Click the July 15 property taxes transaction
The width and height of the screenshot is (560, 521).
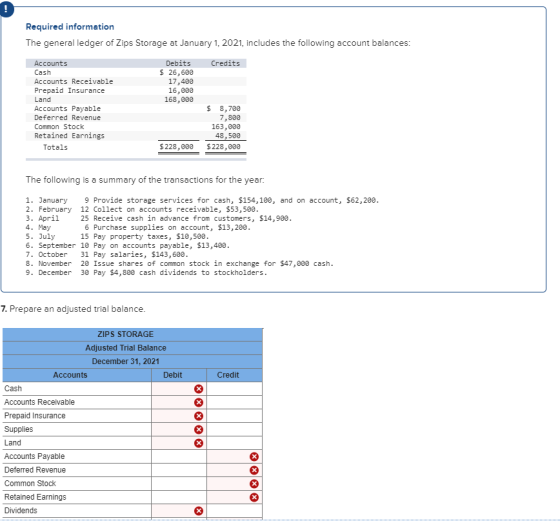click(x=118, y=236)
